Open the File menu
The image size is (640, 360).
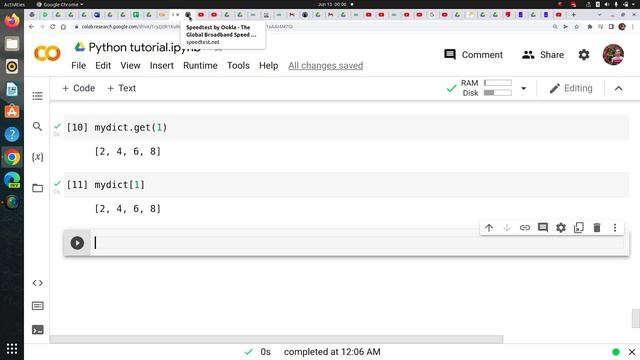[x=78, y=66]
